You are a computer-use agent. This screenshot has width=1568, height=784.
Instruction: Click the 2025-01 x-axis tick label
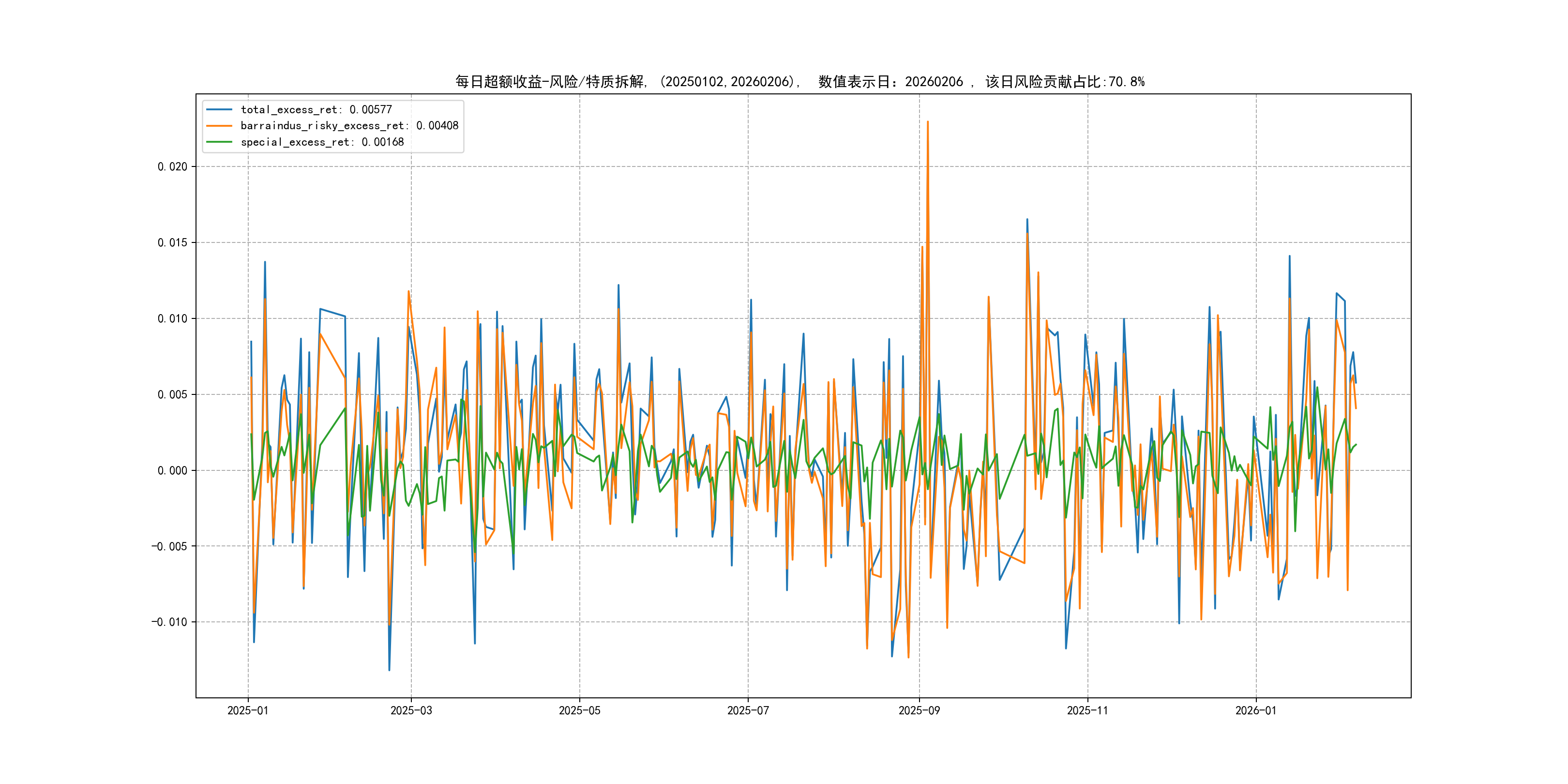click(x=248, y=710)
